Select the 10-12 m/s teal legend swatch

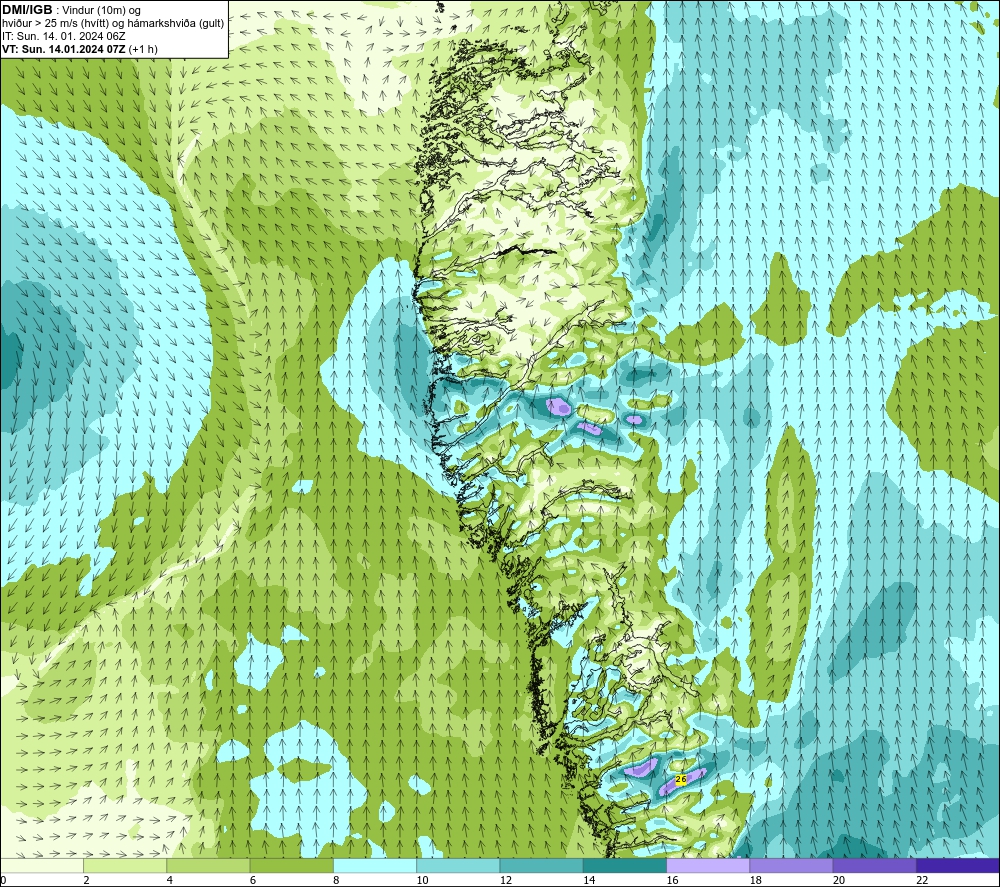pyautogui.click(x=458, y=865)
